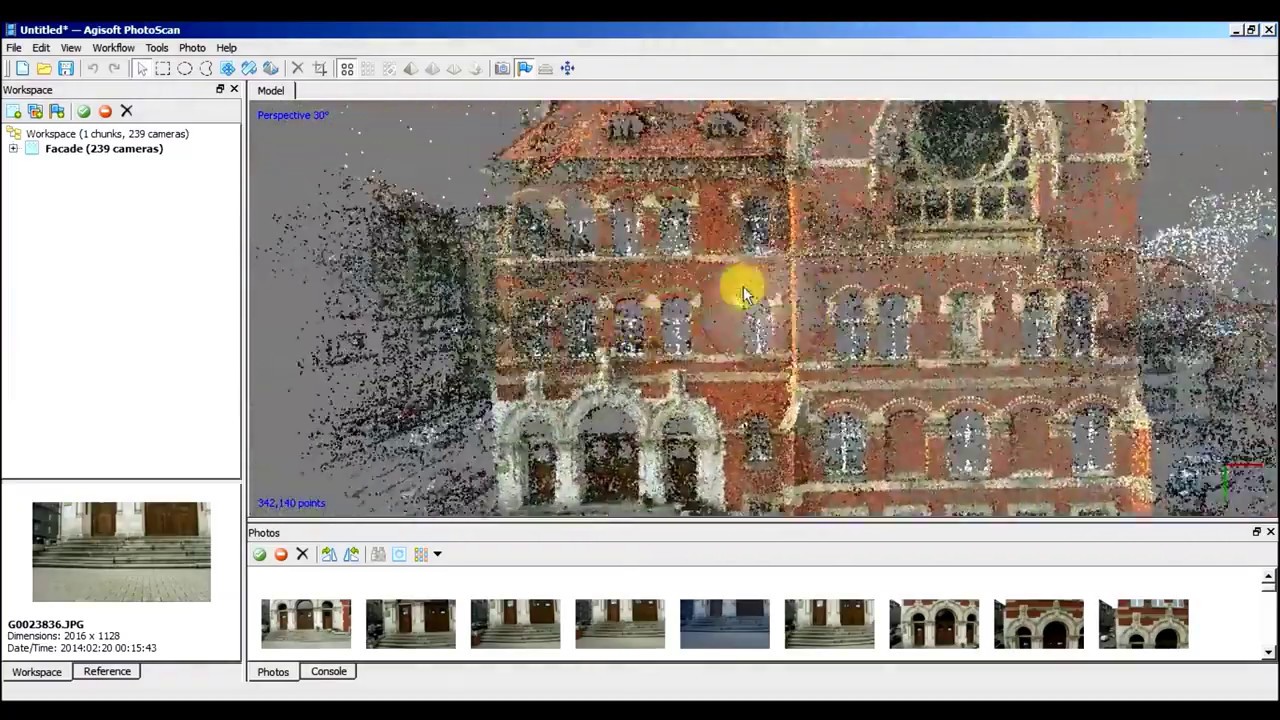
Task: Enable cameras in the Photos pane toolbar
Action: (x=259, y=554)
